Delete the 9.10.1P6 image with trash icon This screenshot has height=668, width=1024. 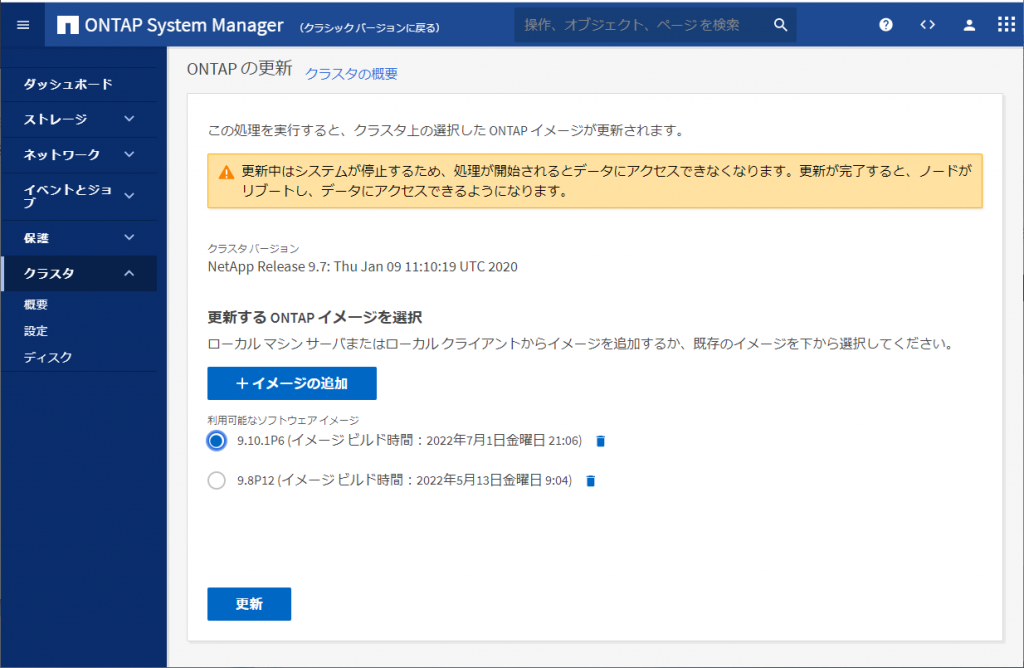601,441
